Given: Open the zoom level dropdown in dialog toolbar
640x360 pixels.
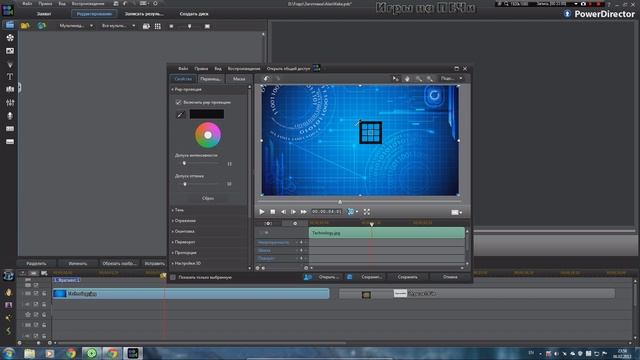Looking at the screenshot, I should (x=451, y=78).
